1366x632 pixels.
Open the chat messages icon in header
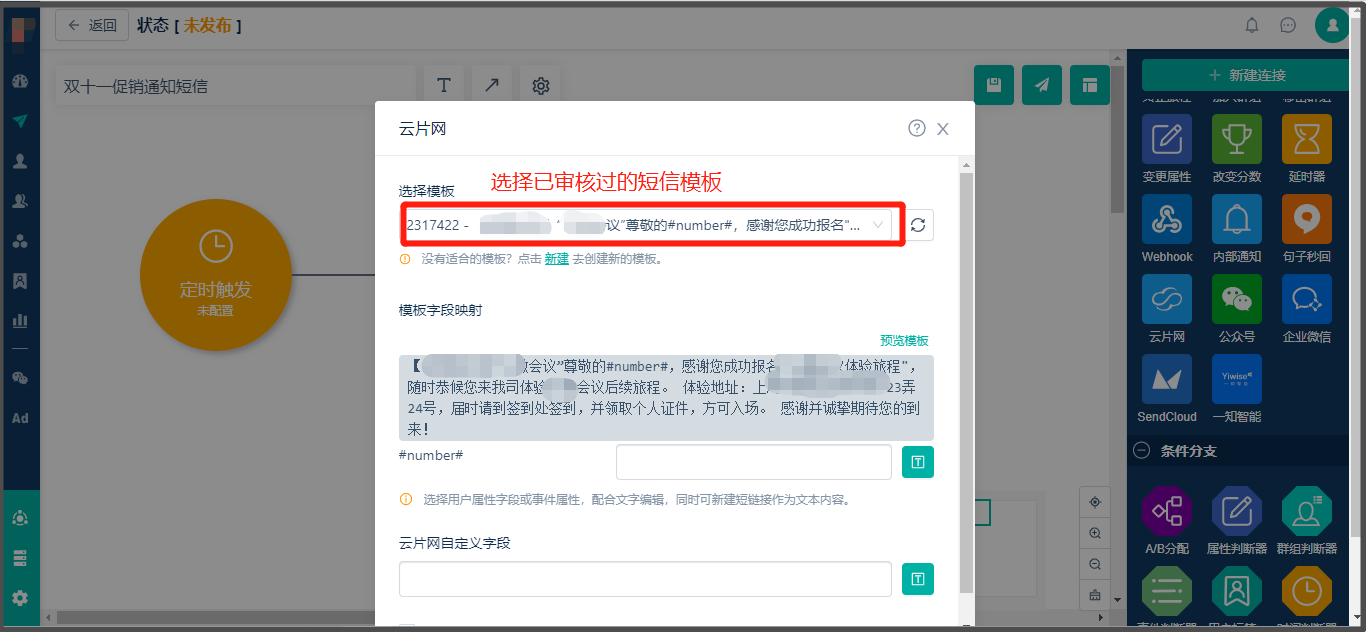[x=1288, y=25]
